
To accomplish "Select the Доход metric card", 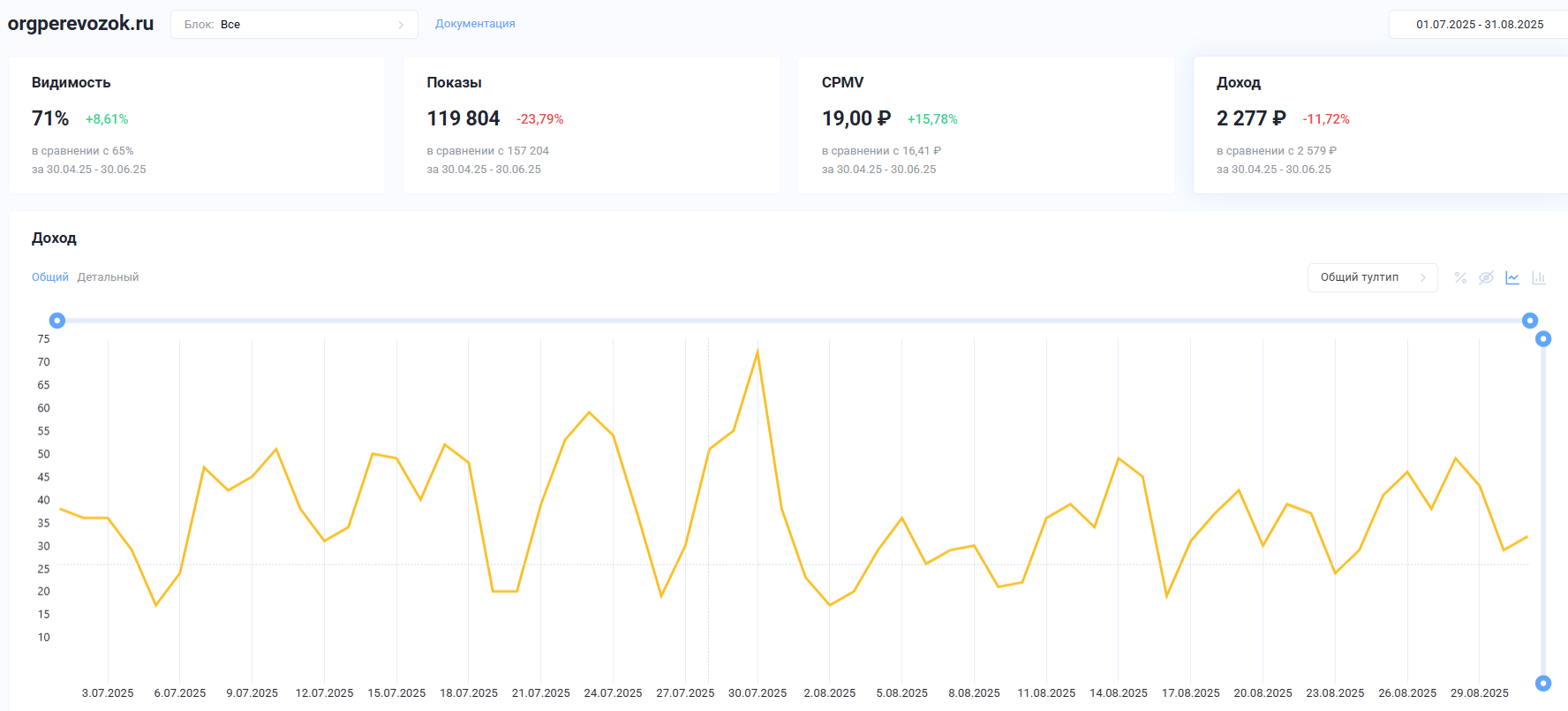I will point(1380,125).
